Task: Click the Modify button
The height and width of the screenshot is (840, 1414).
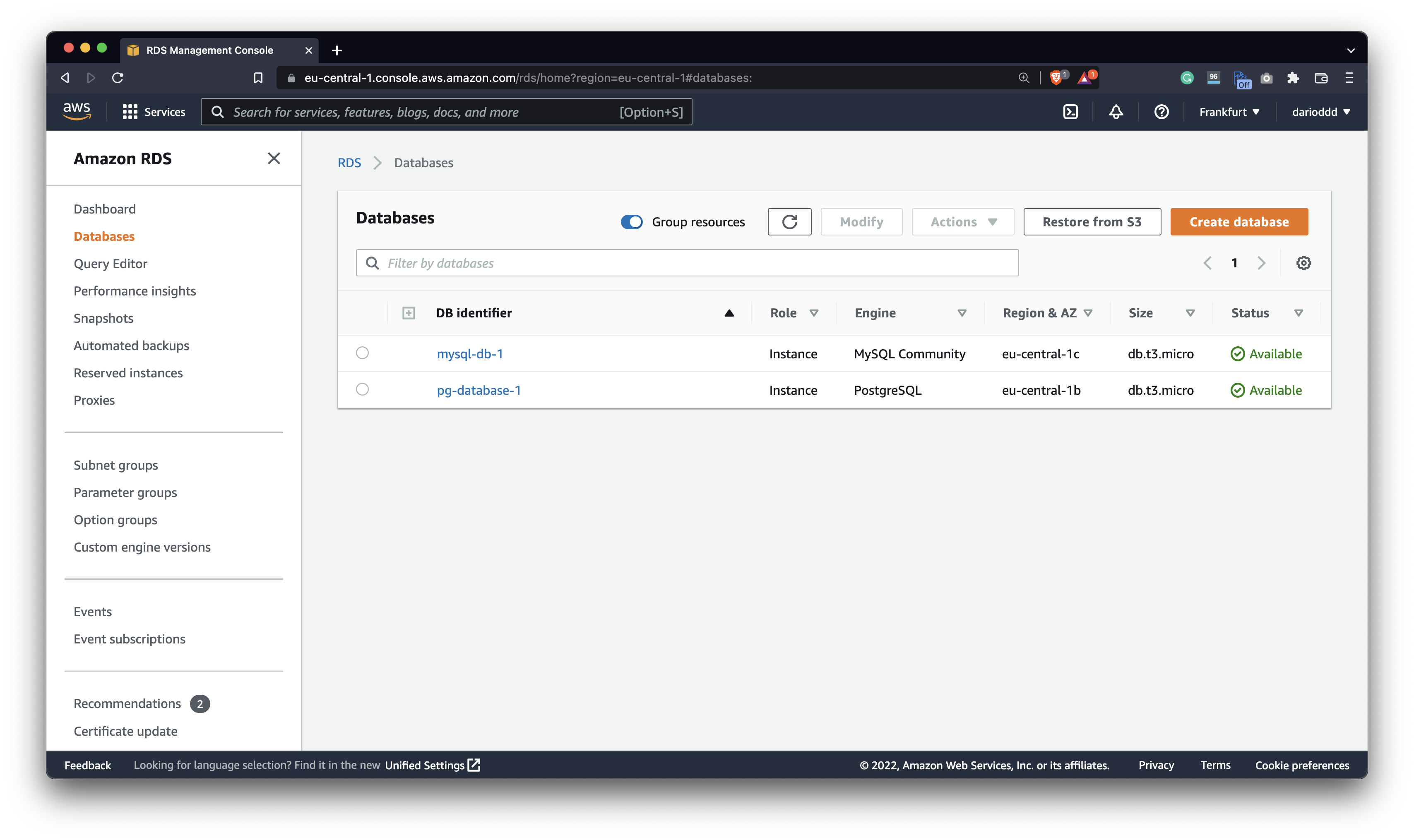Action: click(x=861, y=222)
